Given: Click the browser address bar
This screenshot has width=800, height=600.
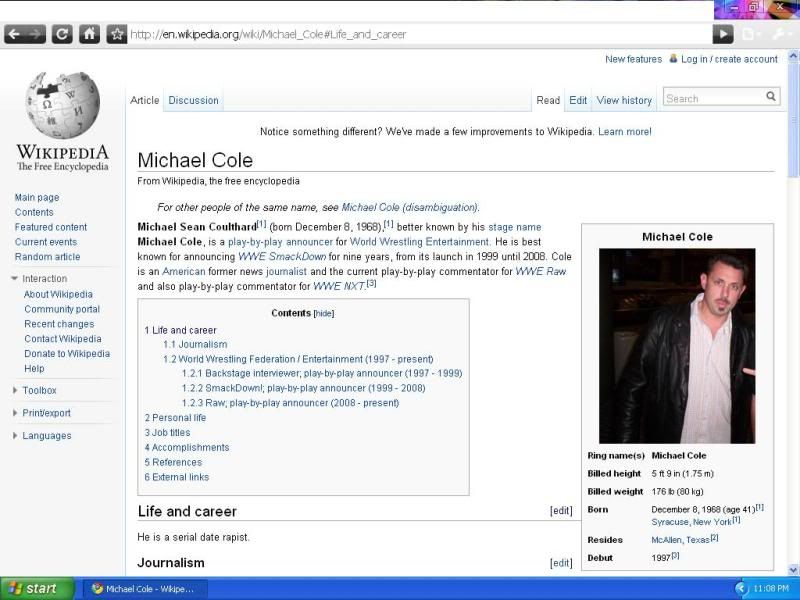Looking at the screenshot, I should [x=418, y=34].
